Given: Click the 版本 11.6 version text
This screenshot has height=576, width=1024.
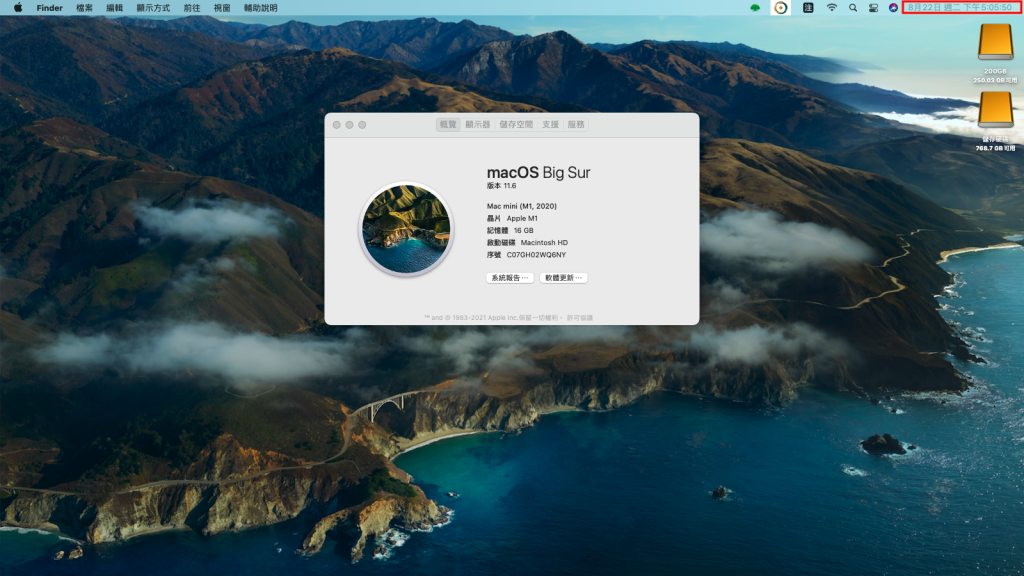Looking at the screenshot, I should (502, 185).
